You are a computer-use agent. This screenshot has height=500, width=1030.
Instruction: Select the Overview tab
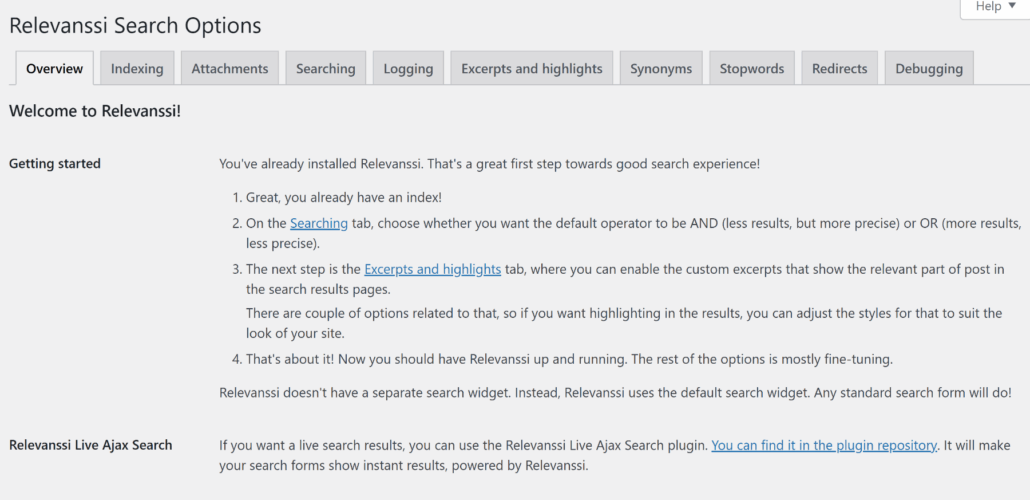[x=55, y=68]
